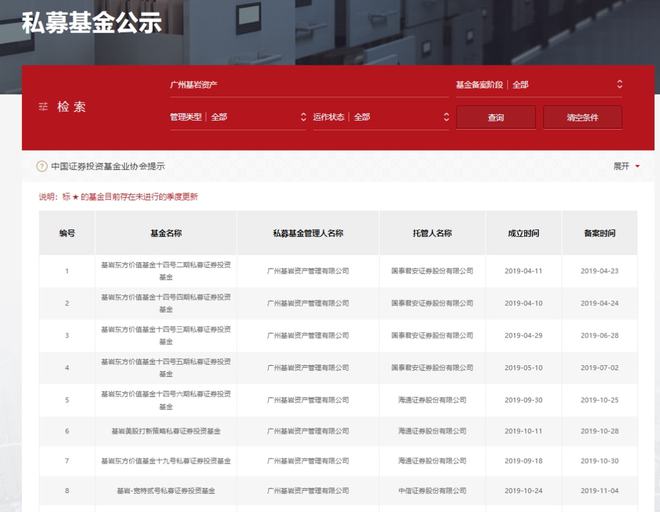
Task: Open fund 基岩东方价值基金十九号私募证券投资基金
Action: (x=166, y=461)
